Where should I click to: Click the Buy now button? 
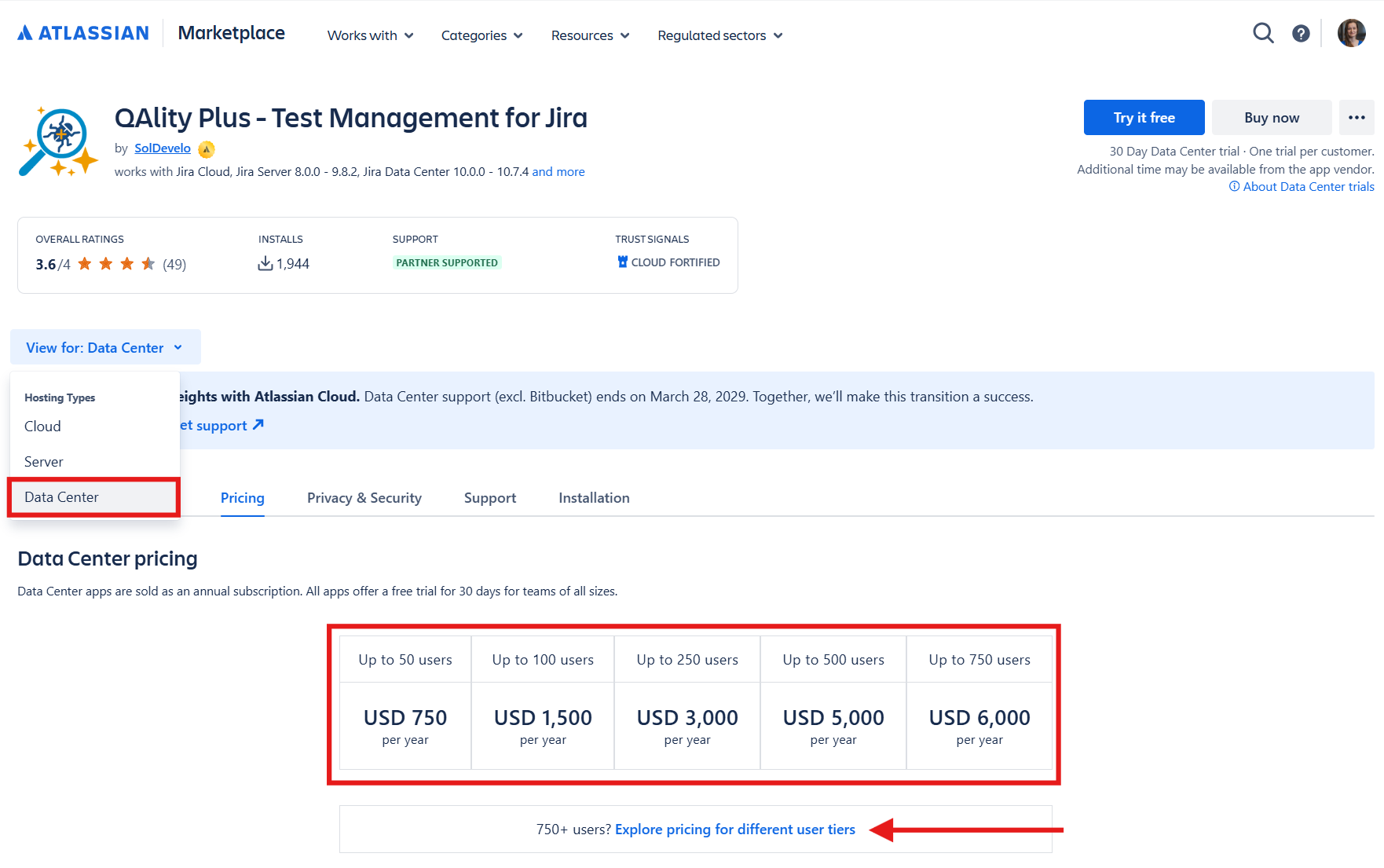click(1272, 117)
